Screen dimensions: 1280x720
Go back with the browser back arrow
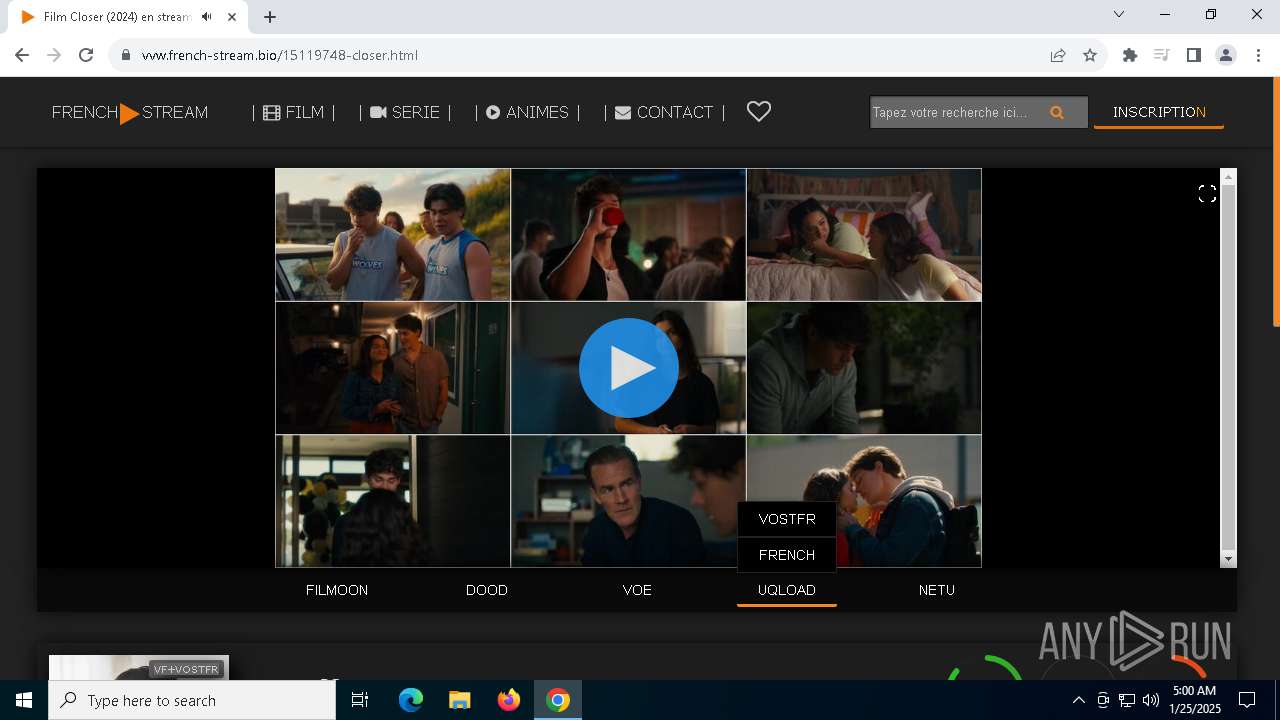22,55
